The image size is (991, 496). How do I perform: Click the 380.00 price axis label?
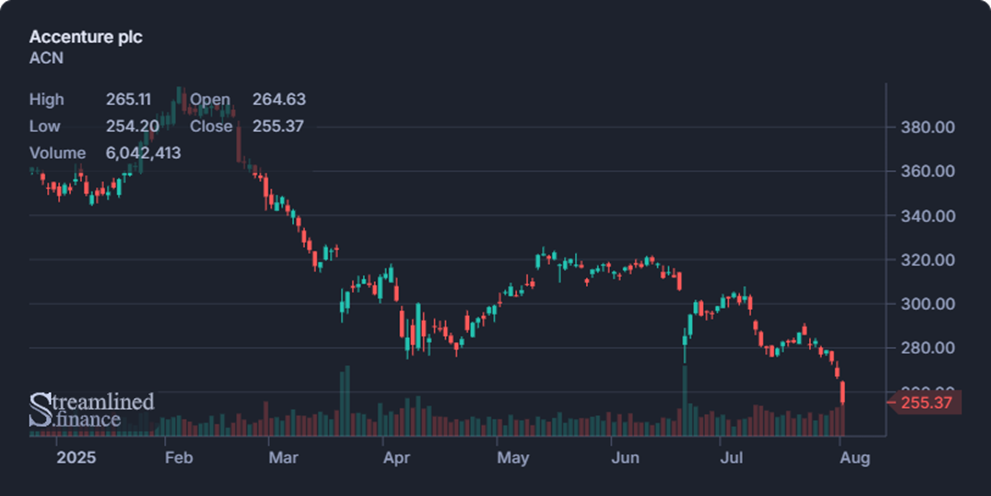click(x=928, y=128)
